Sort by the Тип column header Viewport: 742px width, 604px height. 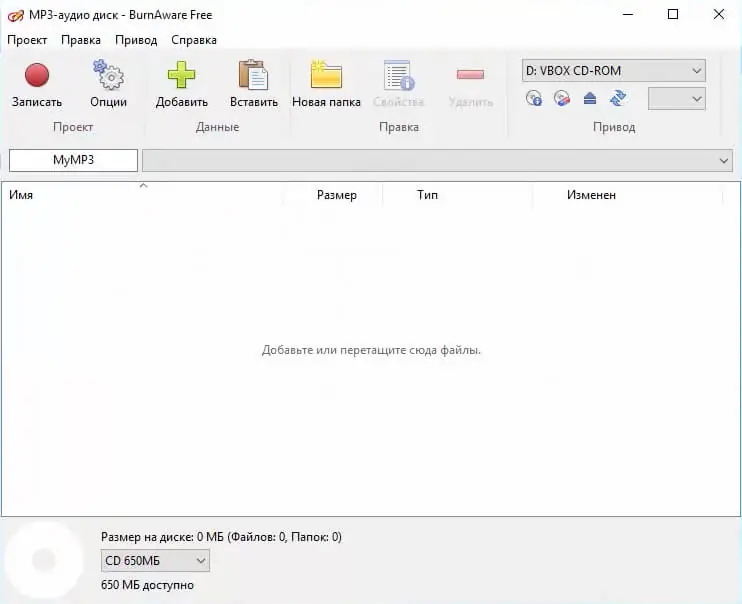click(x=458, y=195)
